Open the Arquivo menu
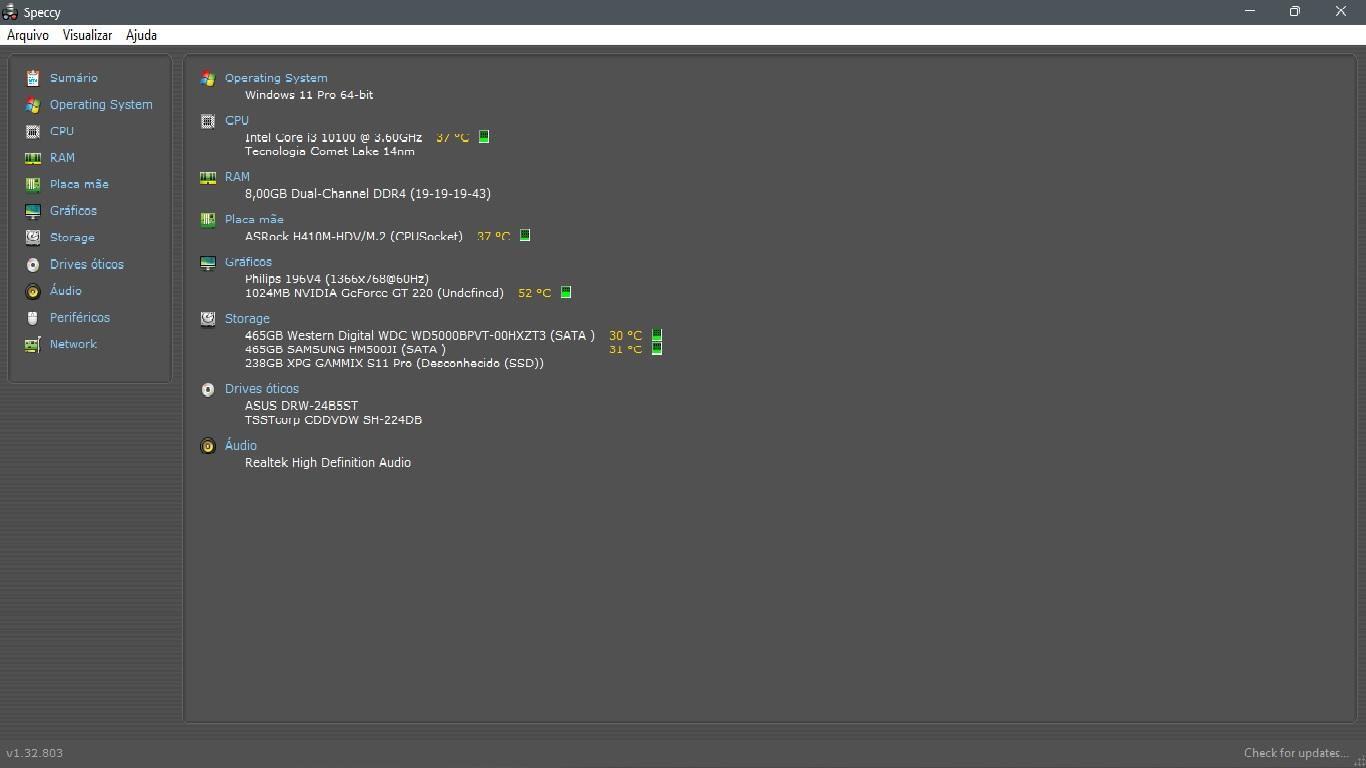The height and width of the screenshot is (768, 1366). [28, 35]
